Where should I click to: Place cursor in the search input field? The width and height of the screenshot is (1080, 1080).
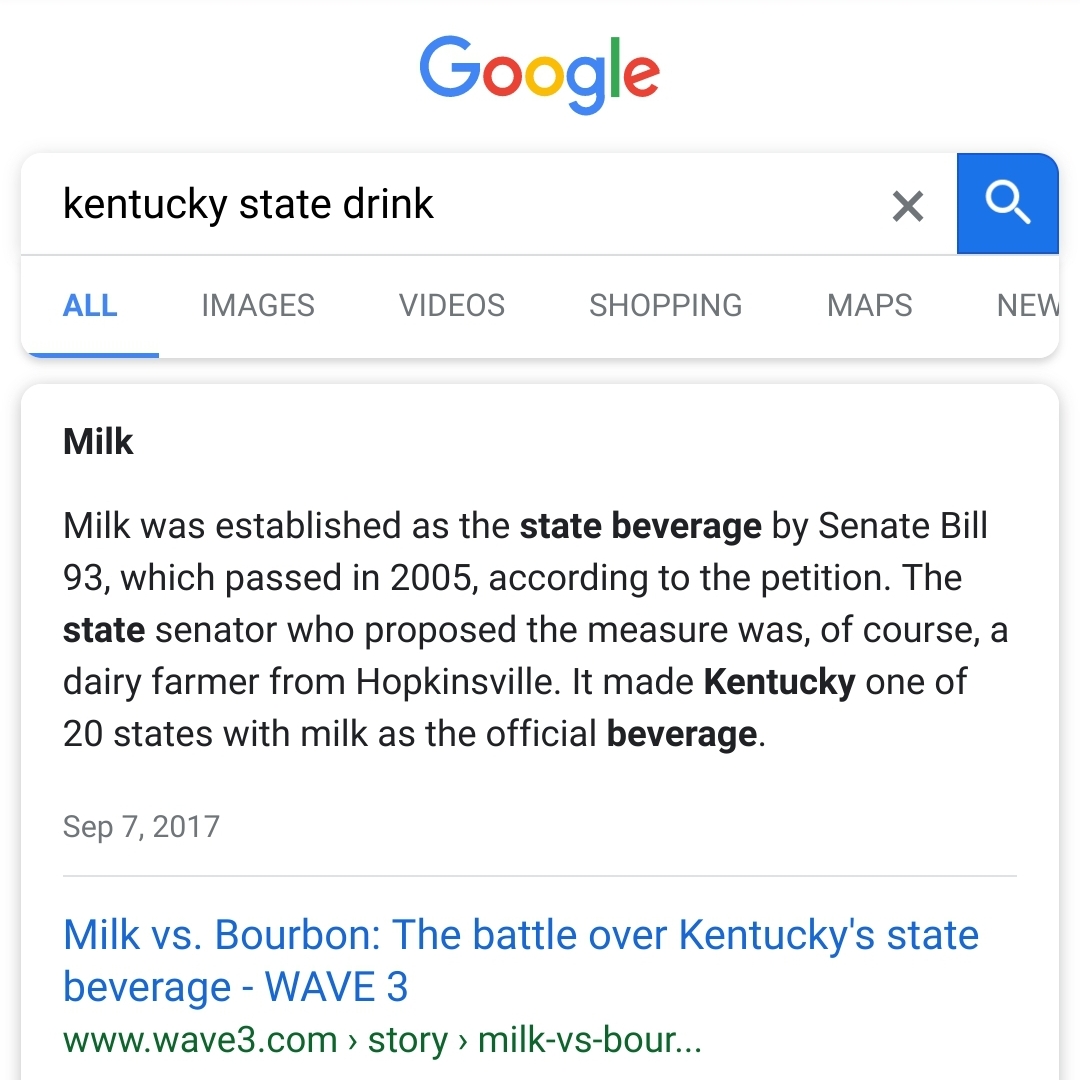(x=400, y=203)
